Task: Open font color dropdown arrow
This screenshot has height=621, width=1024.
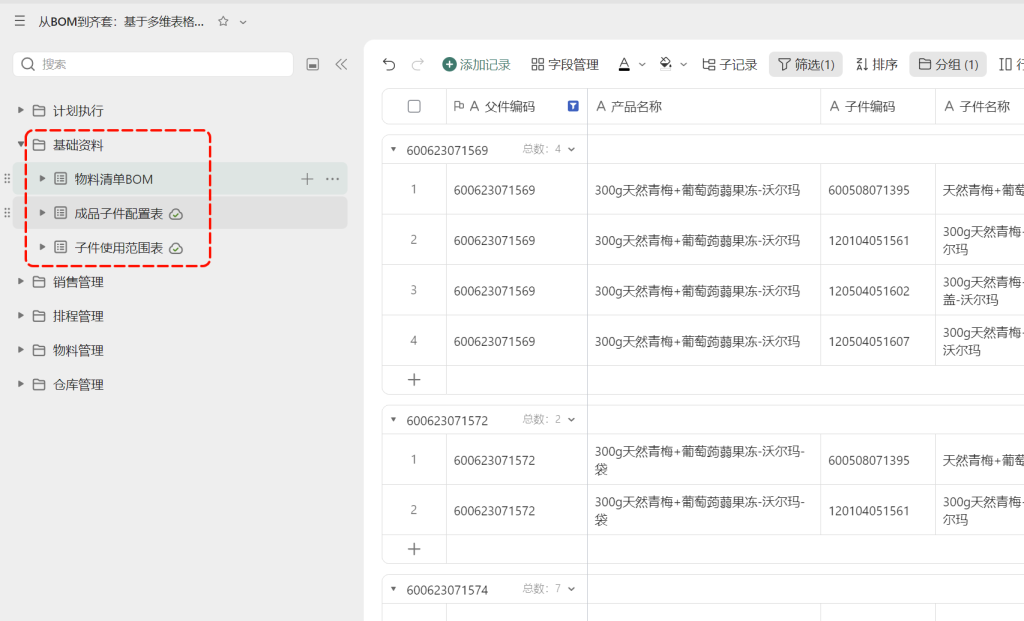Action: click(x=642, y=64)
